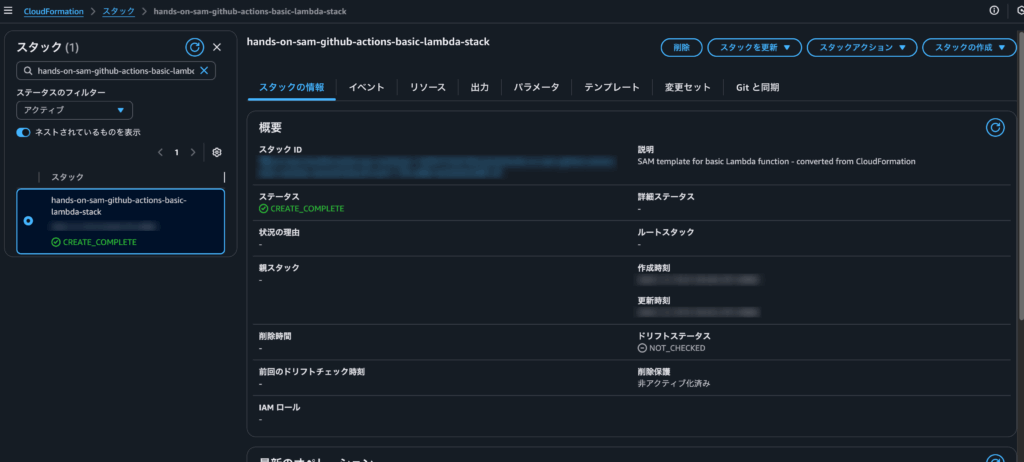
Task: Go to next page of stacks
Action: tap(193, 152)
